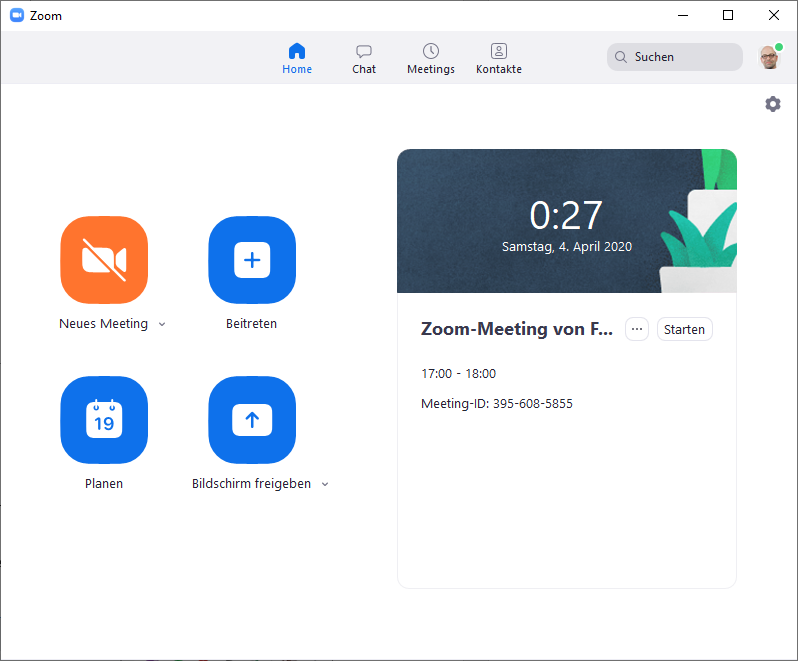
Task: Open the Chat tab
Action: click(x=364, y=59)
